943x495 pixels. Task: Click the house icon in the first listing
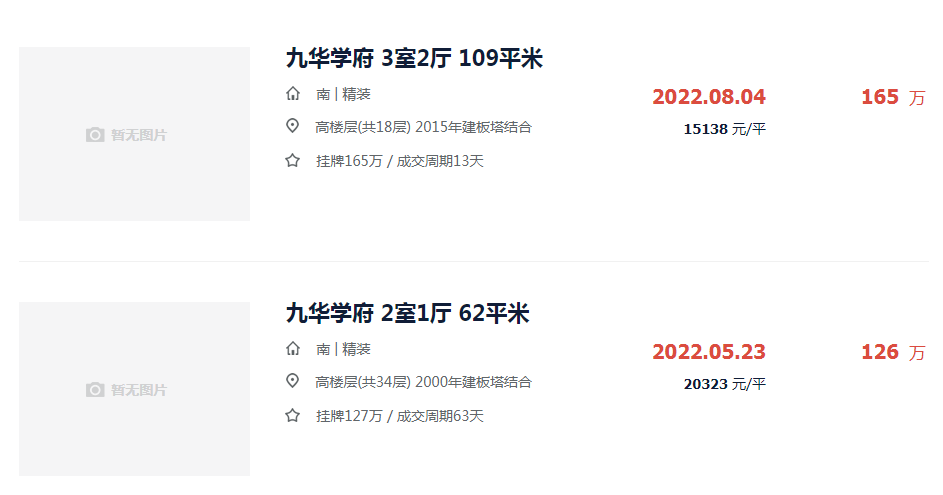point(293,94)
